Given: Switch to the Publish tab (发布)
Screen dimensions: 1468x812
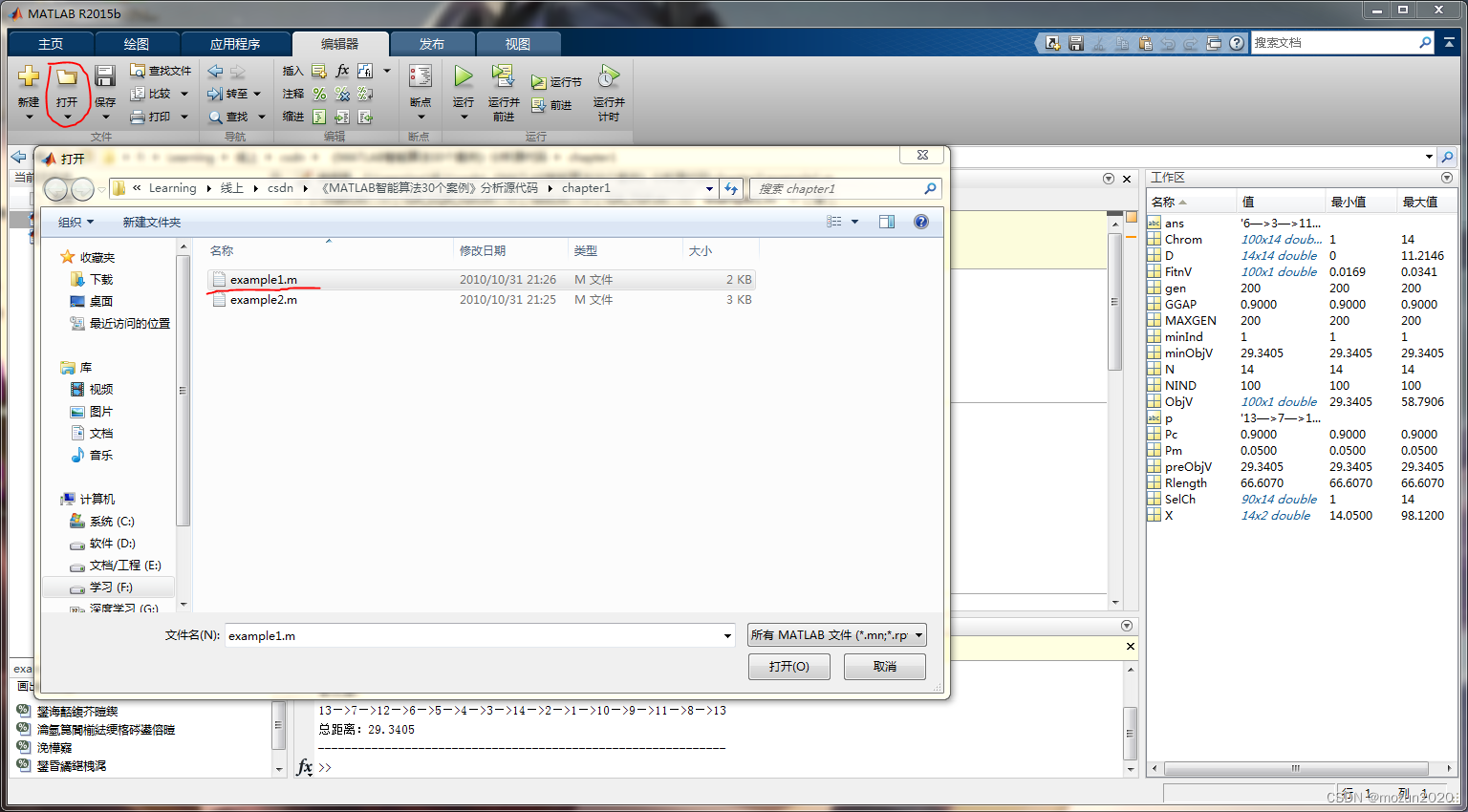Looking at the screenshot, I should (432, 44).
